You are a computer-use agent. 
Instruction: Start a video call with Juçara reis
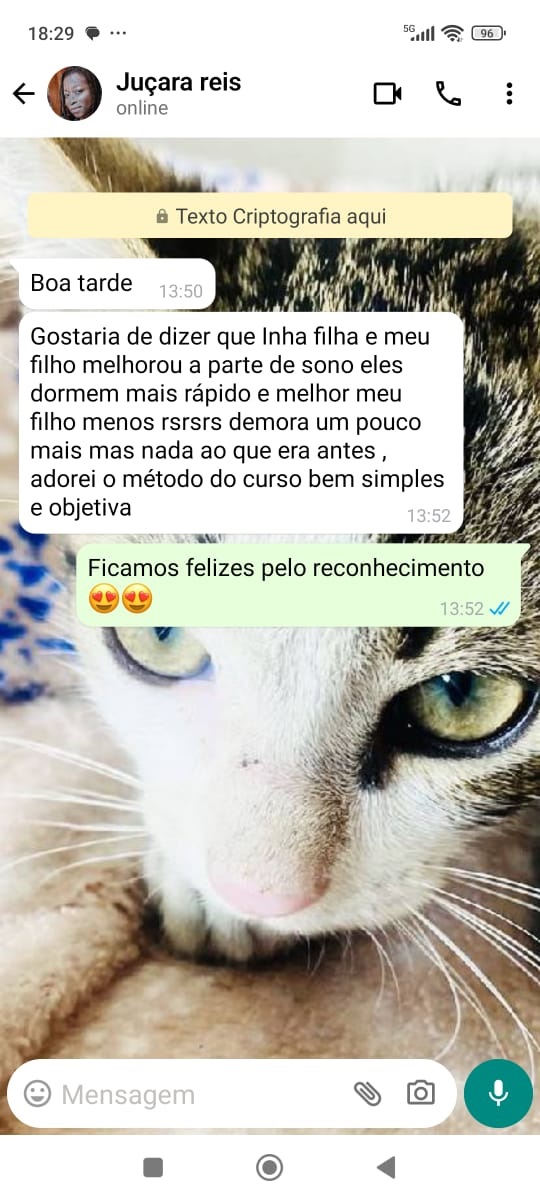click(x=387, y=94)
